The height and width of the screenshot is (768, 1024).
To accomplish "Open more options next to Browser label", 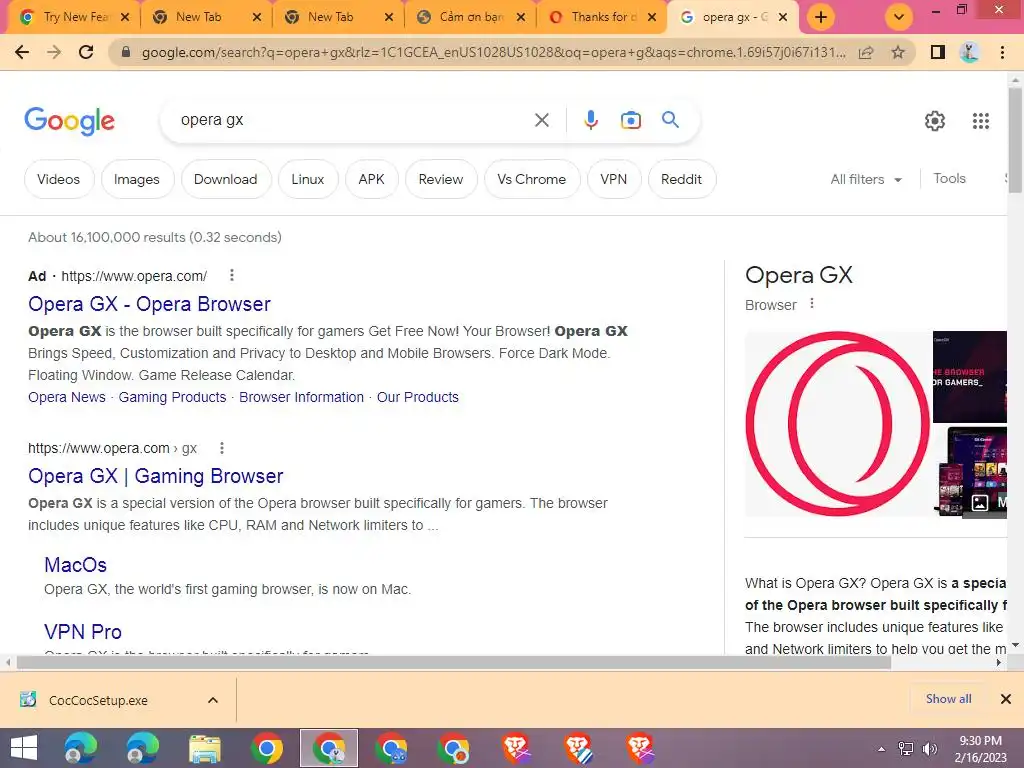I will point(811,304).
